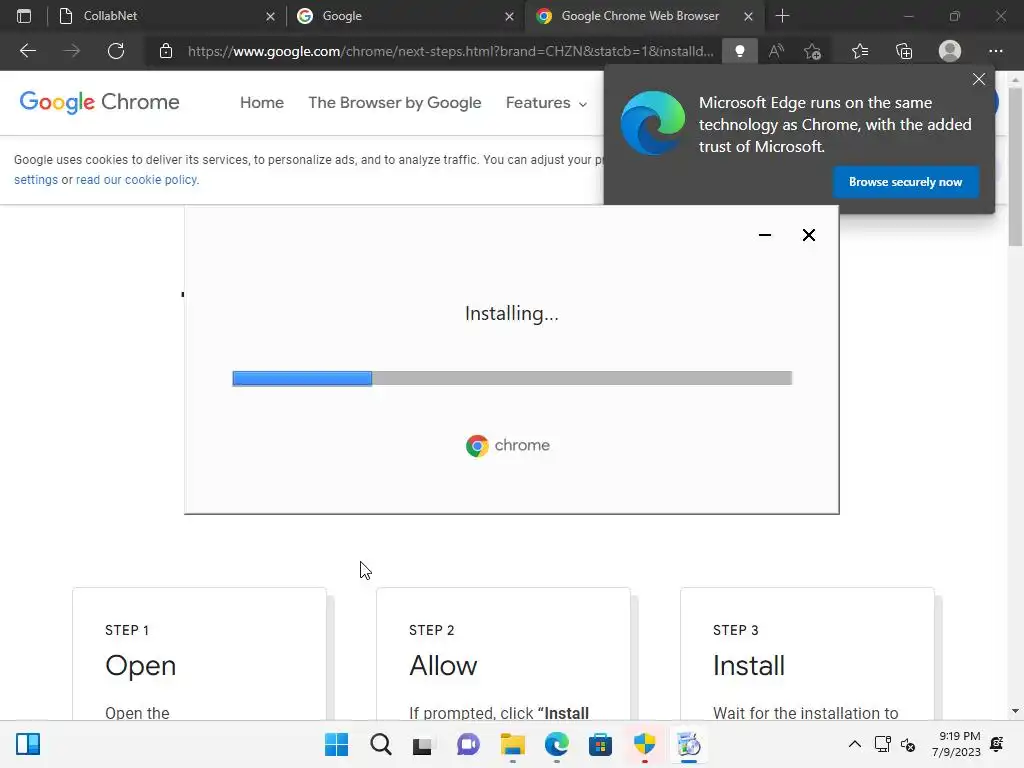1024x768 pixels.
Task: Open the STEP 3 Install card
Action: [x=807, y=654]
